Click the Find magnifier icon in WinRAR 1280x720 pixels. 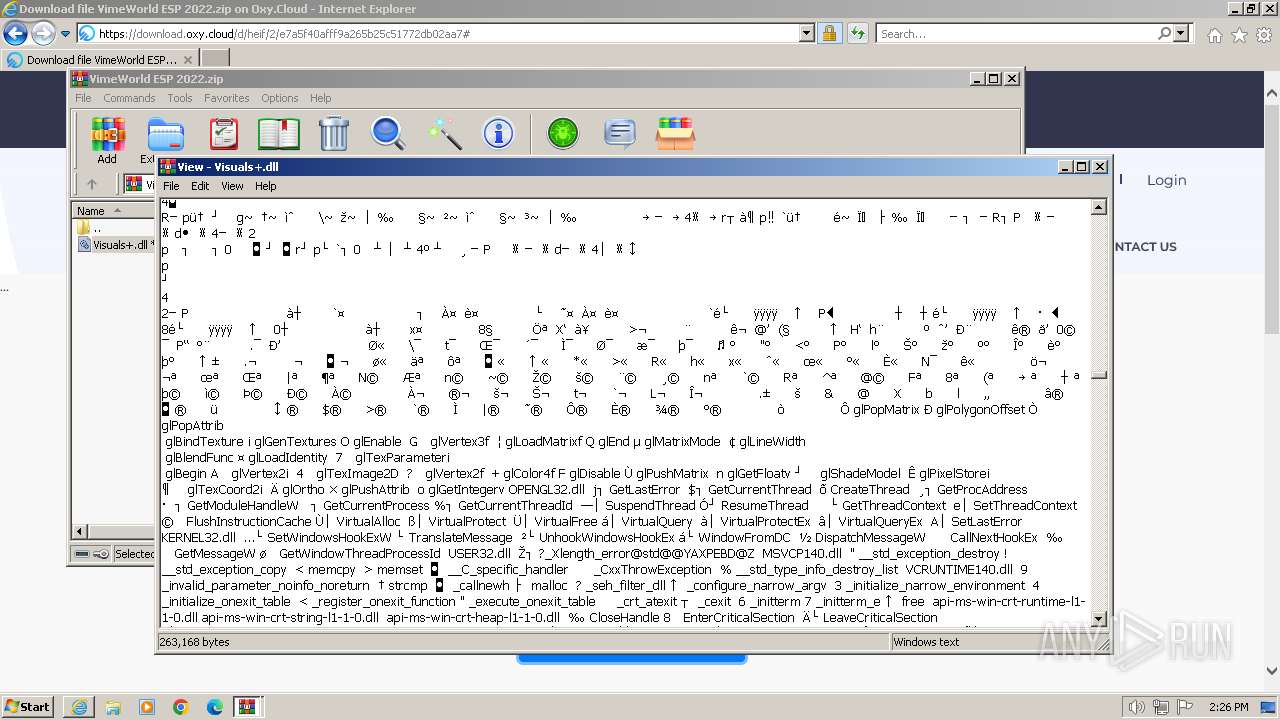[x=388, y=133]
